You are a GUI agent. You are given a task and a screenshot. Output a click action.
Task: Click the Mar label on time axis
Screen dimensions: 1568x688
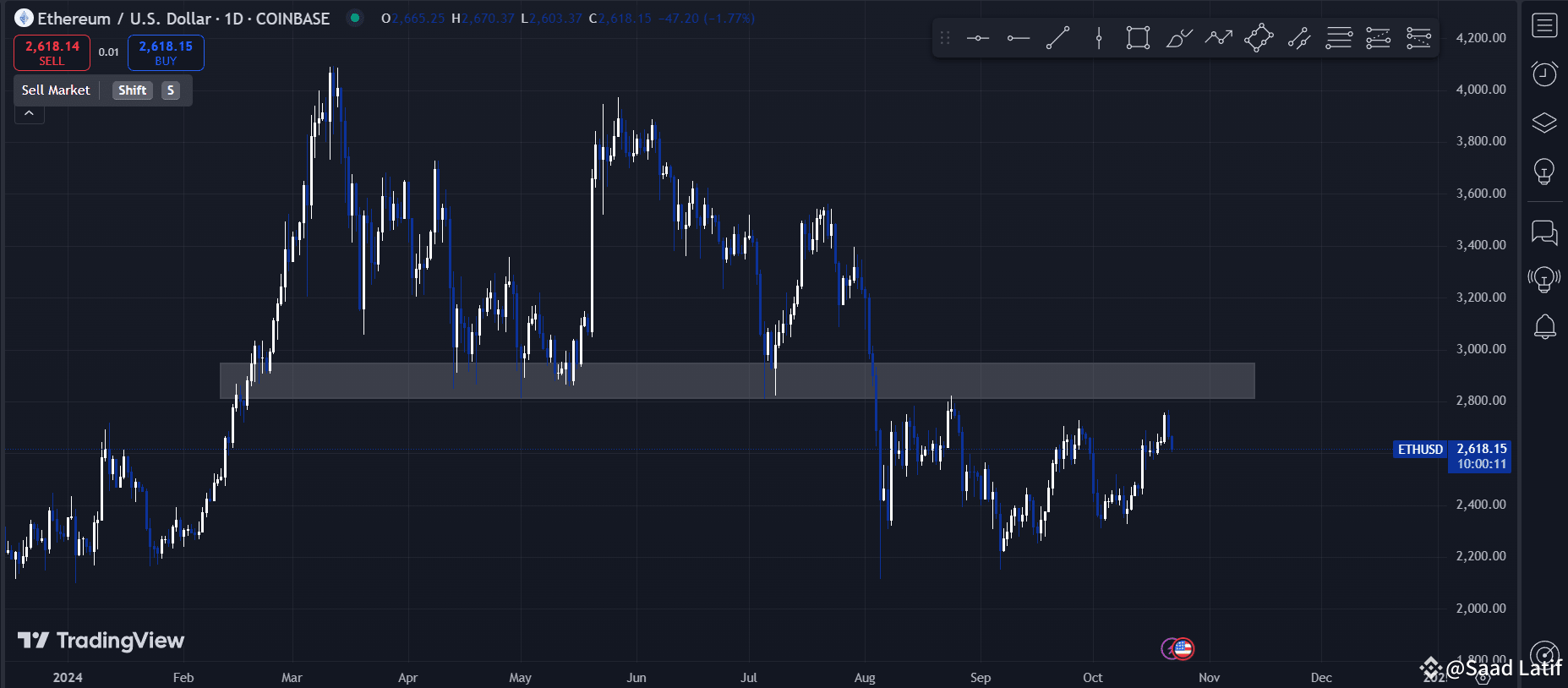click(x=292, y=678)
